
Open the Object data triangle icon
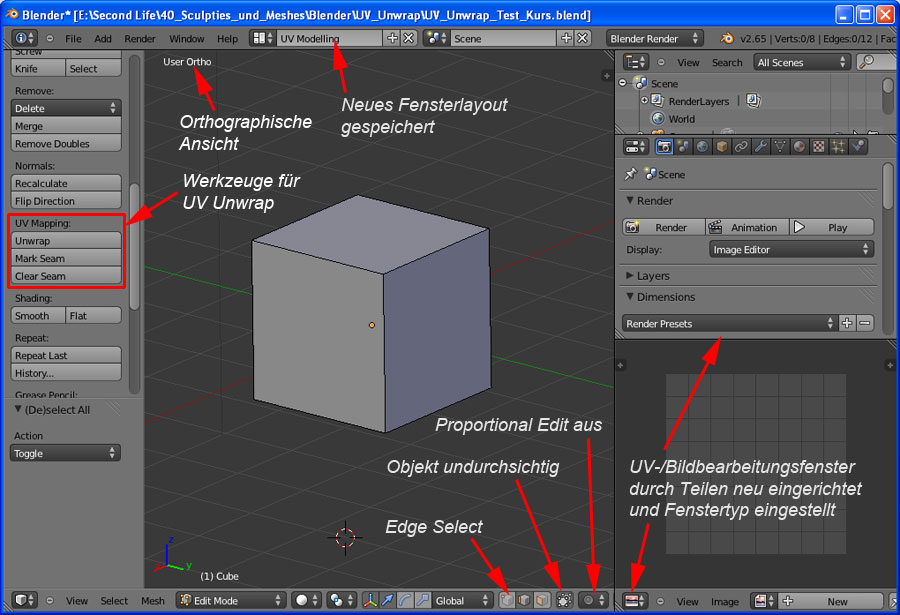click(x=779, y=147)
